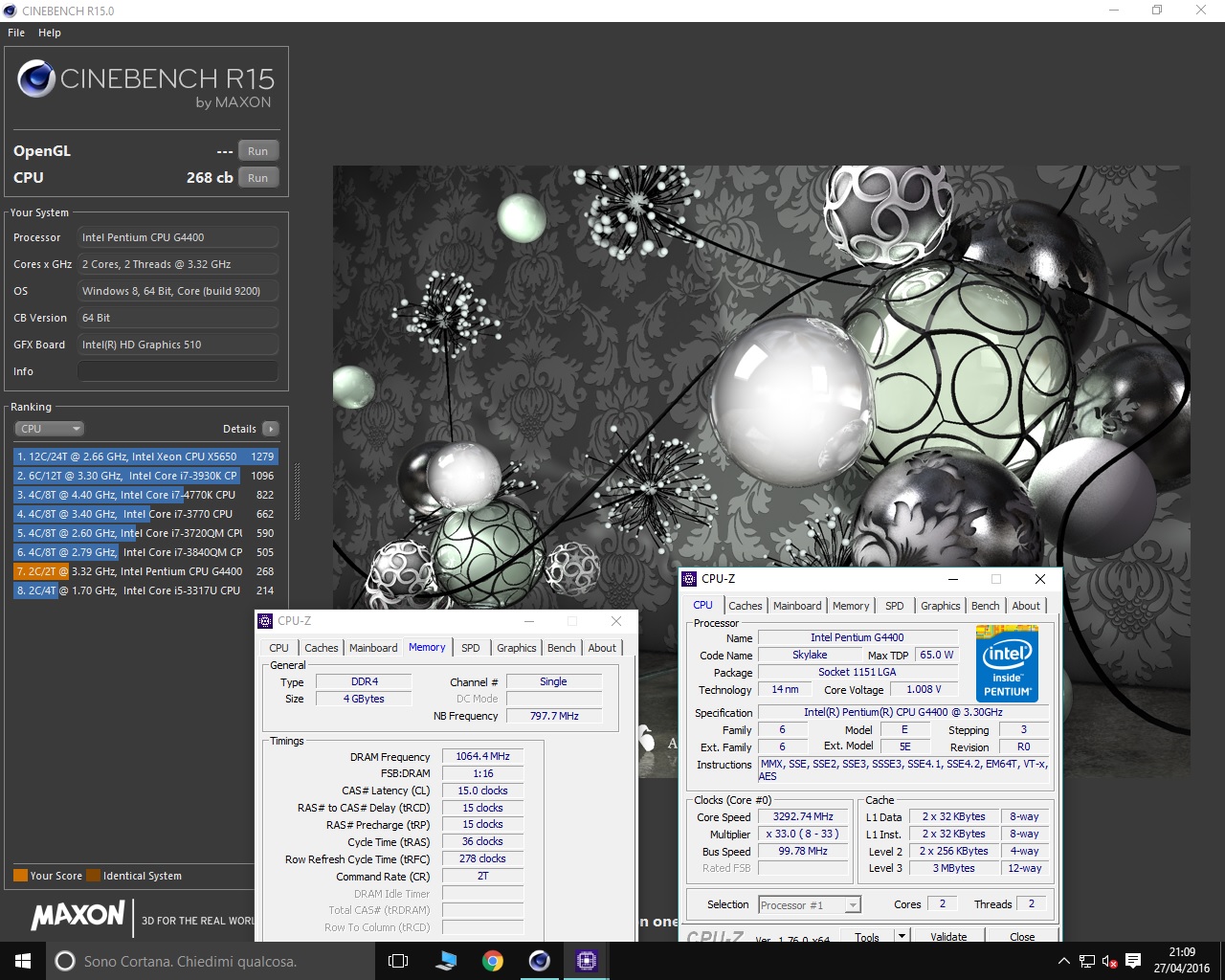Click the CPU-Z memory window title icon
1225x980 pixels.
tap(266, 621)
